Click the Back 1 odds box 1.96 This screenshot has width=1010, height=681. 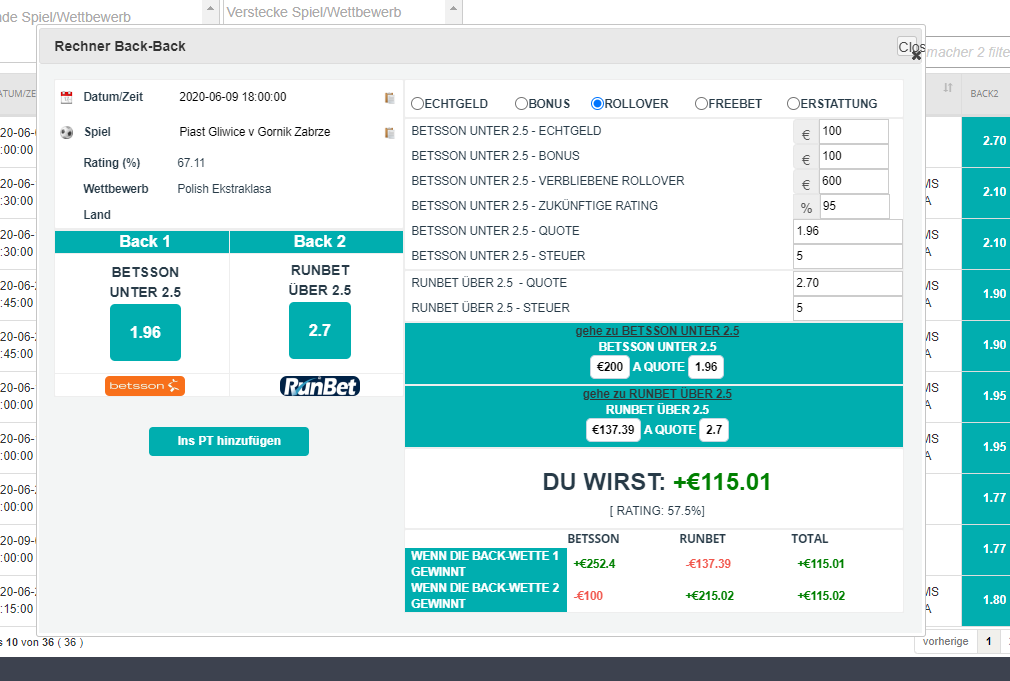[x=146, y=332]
